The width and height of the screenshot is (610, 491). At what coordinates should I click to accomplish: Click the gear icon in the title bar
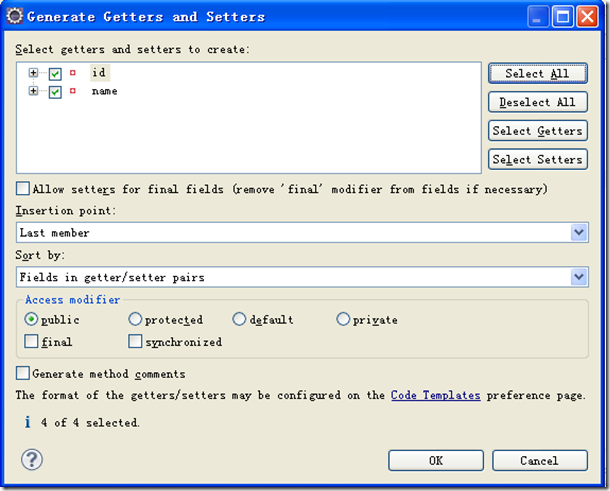pyautogui.click(x=15, y=16)
